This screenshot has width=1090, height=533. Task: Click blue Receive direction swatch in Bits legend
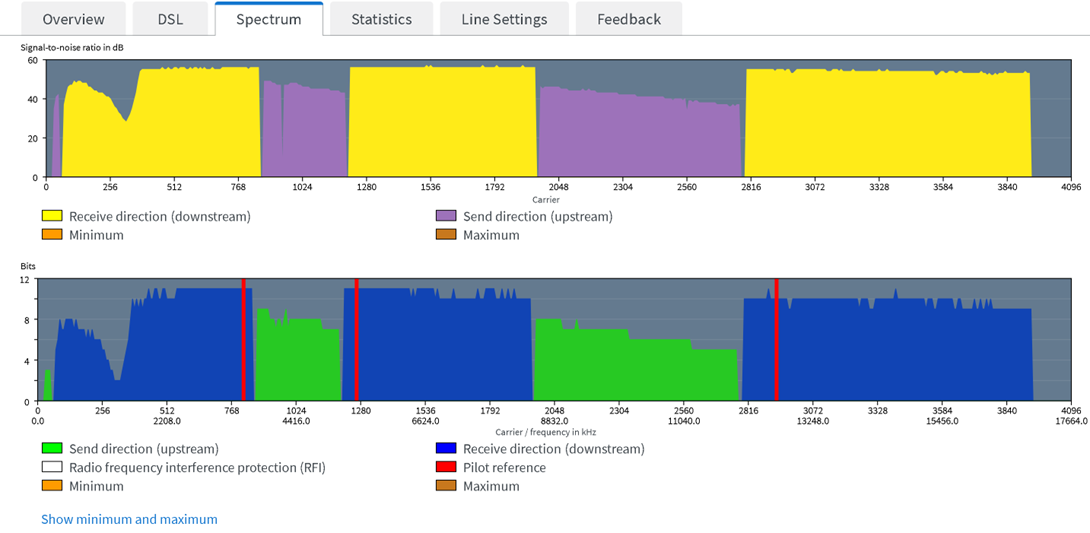446,449
